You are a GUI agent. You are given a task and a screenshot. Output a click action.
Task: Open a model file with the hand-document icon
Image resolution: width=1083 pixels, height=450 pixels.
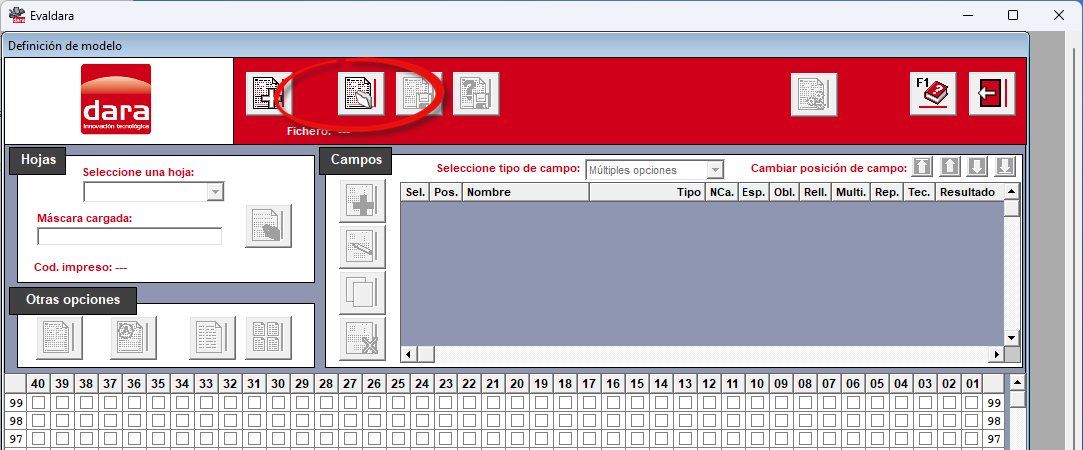tap(361, 94)
